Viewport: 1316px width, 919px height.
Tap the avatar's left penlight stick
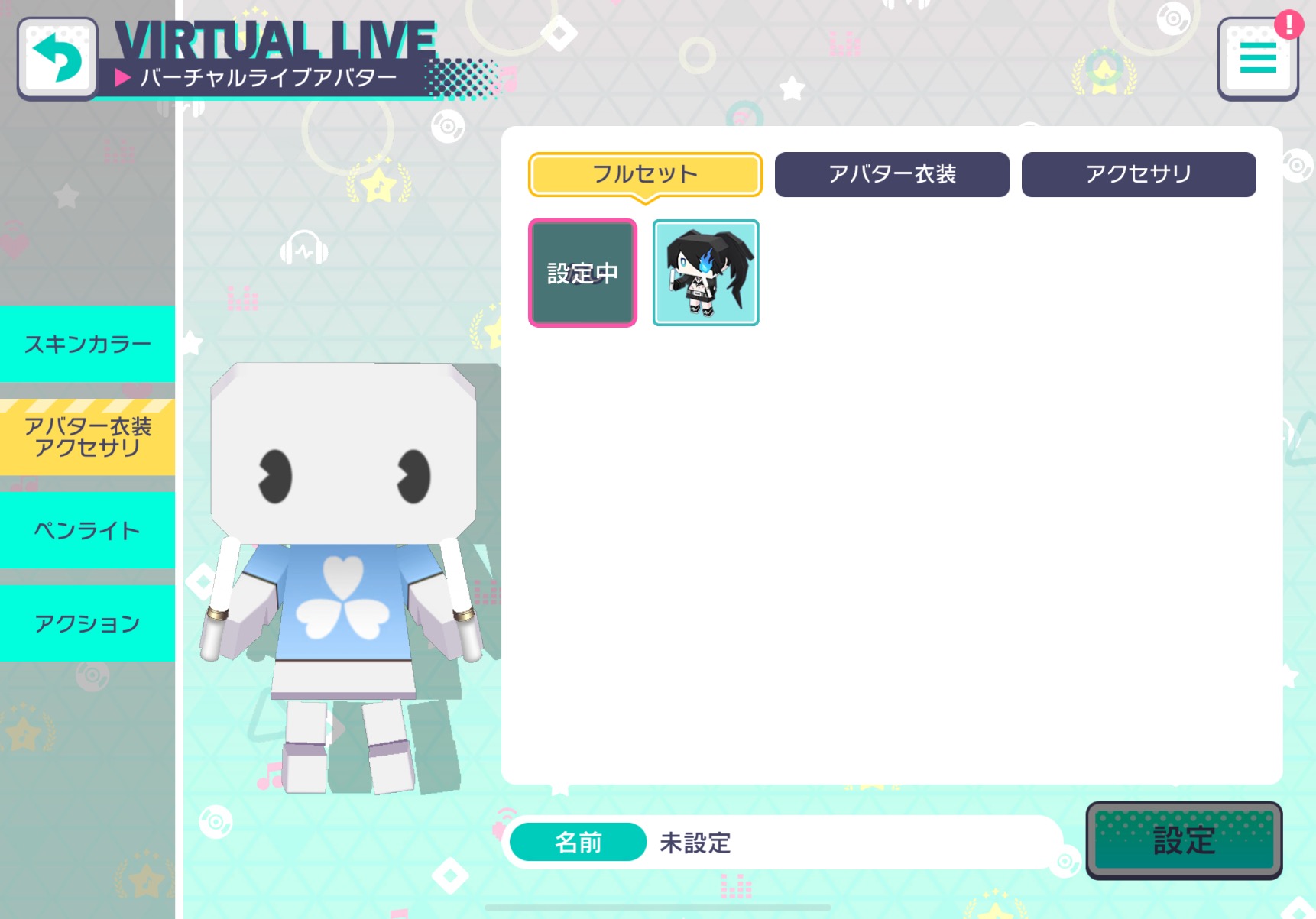pos(219,599)
